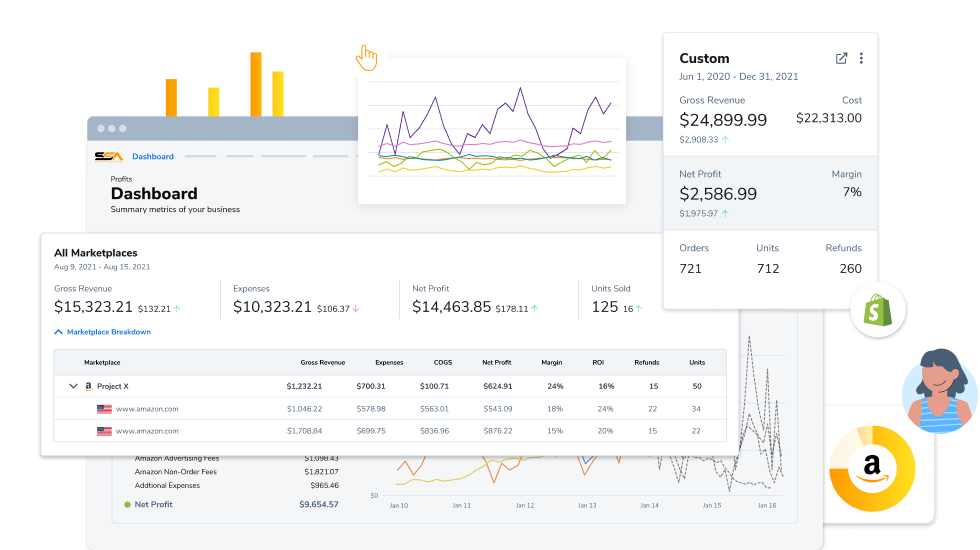The image size is (980, 550).
Task: Click the first US flag icon
Action: tap(104, 409)
